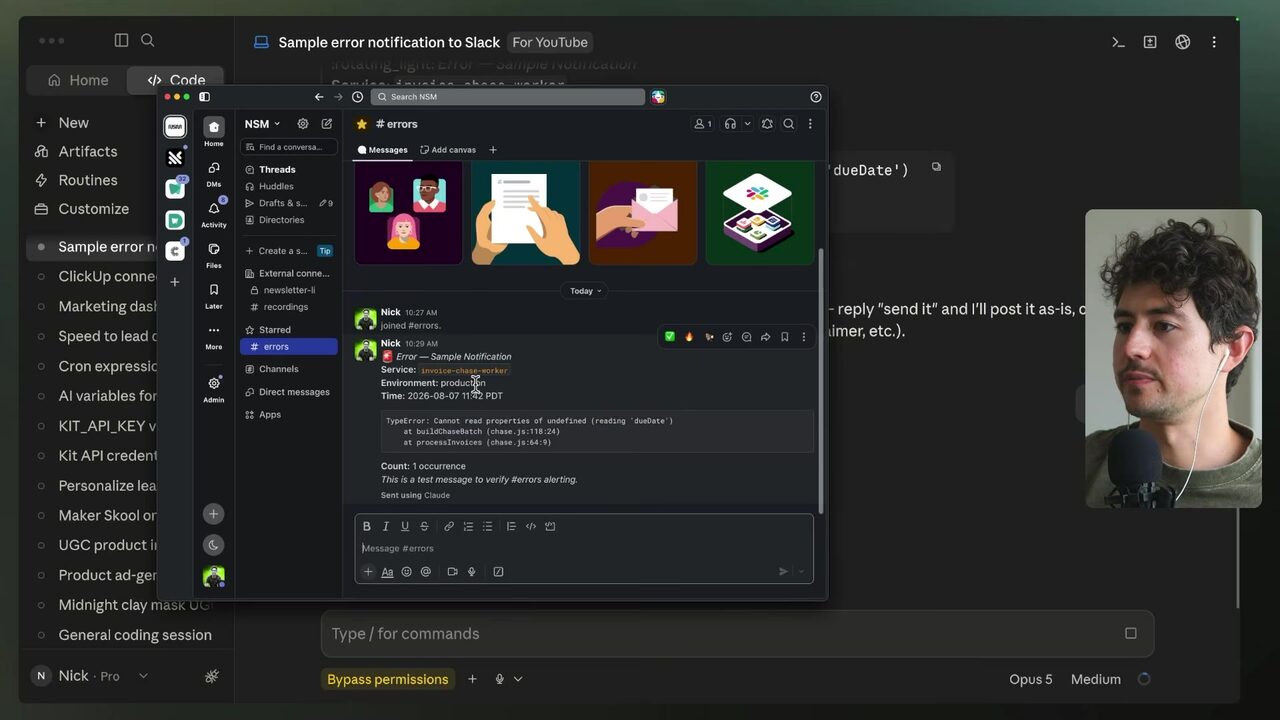Insert a link in the Slack composer
This screenshot has height=720, width=1280.
tap(449, 526)
